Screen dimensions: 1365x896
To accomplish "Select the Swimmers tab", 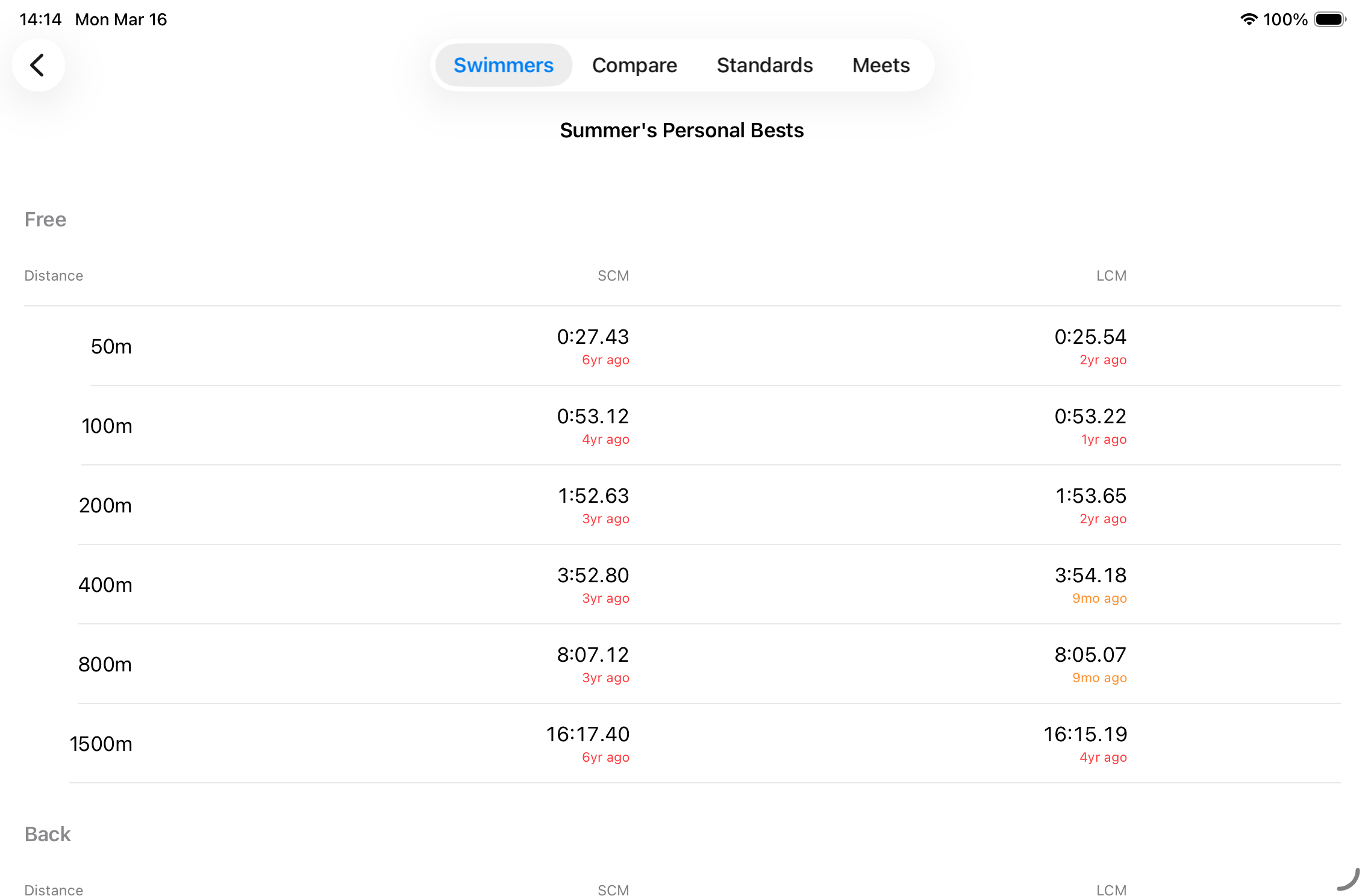I will [503, 65].
